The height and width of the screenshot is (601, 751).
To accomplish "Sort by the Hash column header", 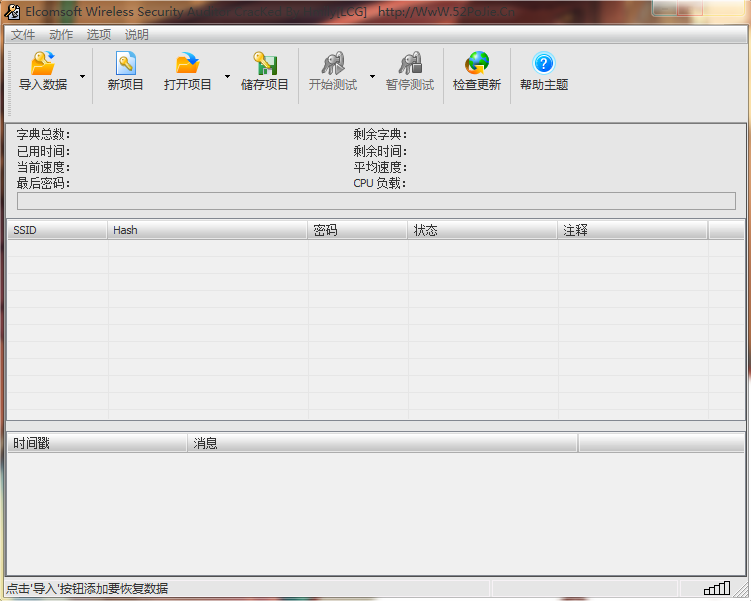I will 207,230.
